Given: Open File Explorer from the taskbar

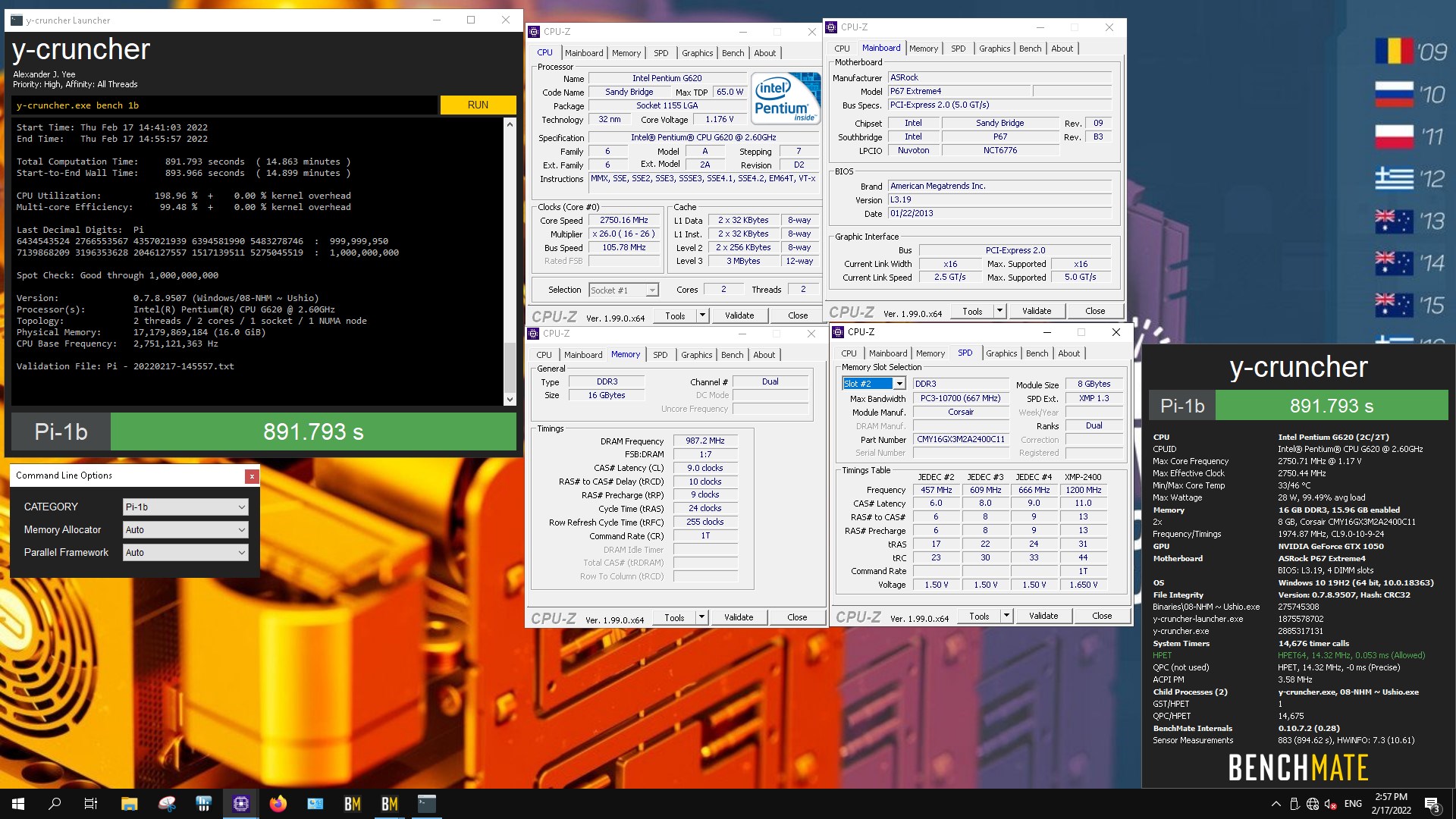Looking at the screenshot, I should 129,804.
